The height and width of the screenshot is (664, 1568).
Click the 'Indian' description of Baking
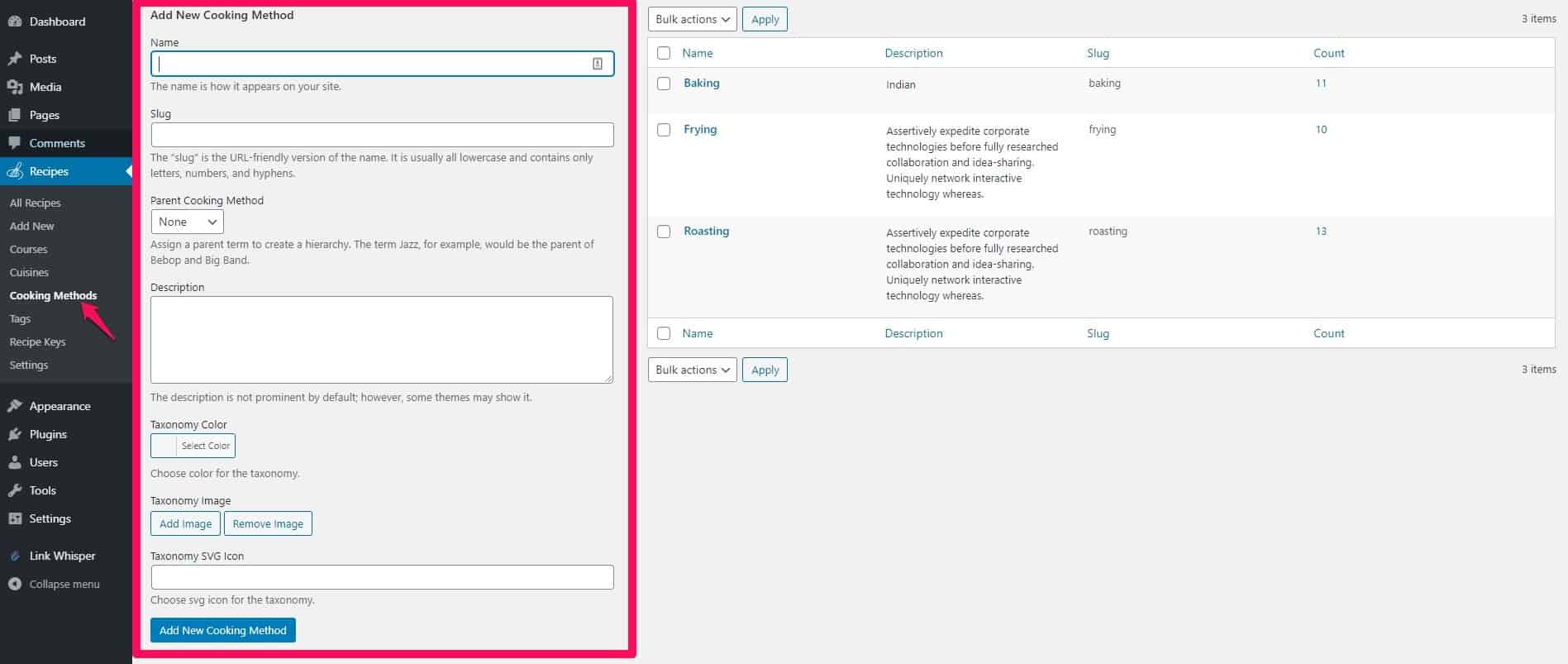[x=901, y=84]
